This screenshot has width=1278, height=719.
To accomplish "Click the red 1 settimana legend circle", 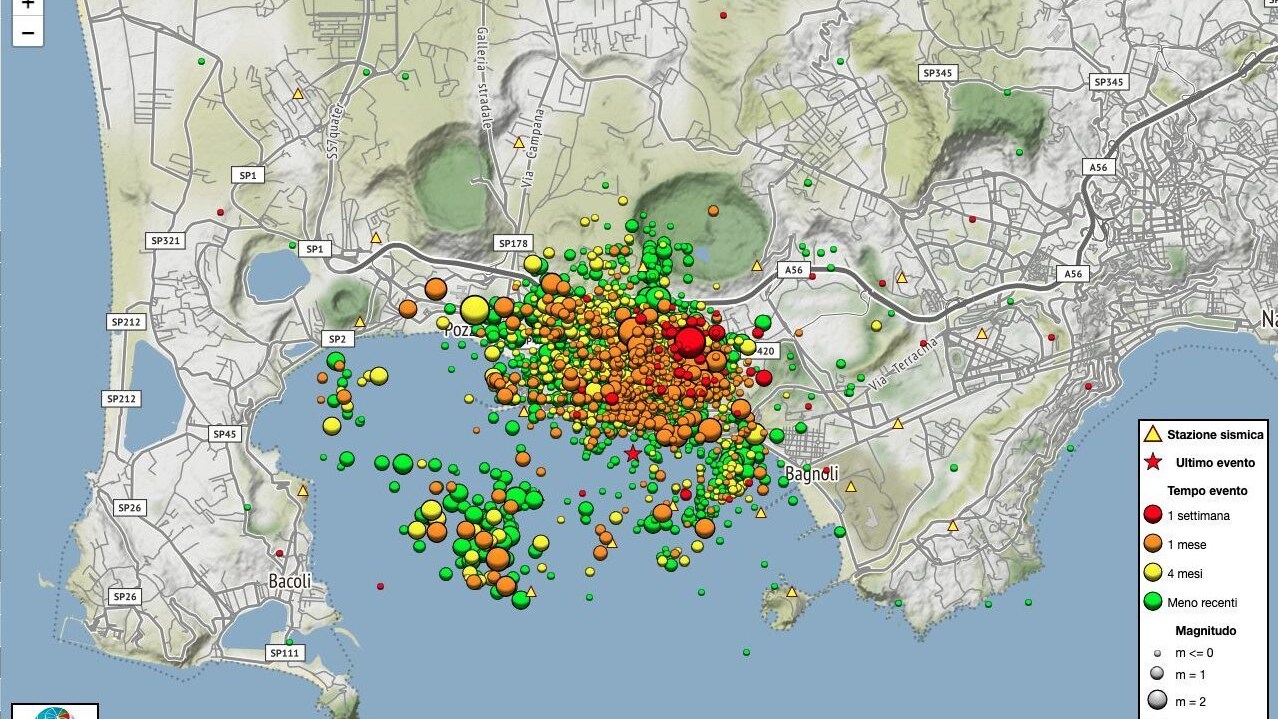I will tap(1152, 516).
